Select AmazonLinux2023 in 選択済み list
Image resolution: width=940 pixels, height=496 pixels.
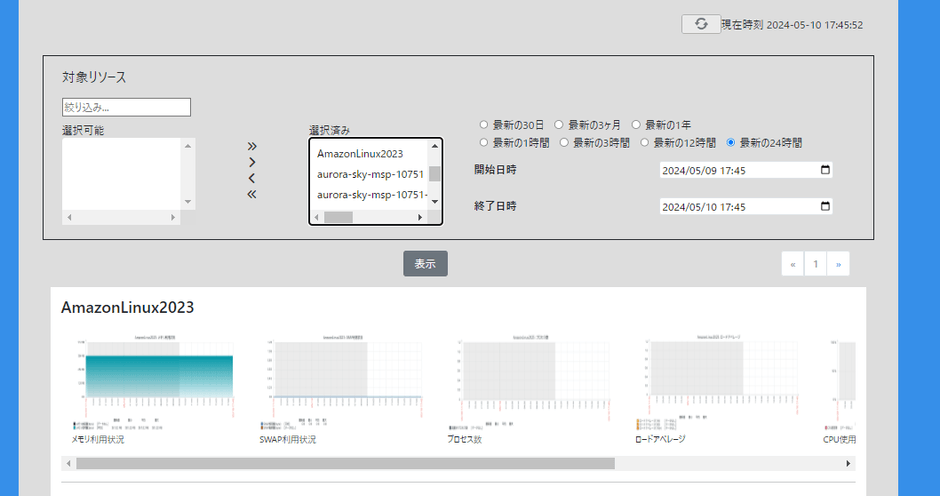(x=360, y=154)
